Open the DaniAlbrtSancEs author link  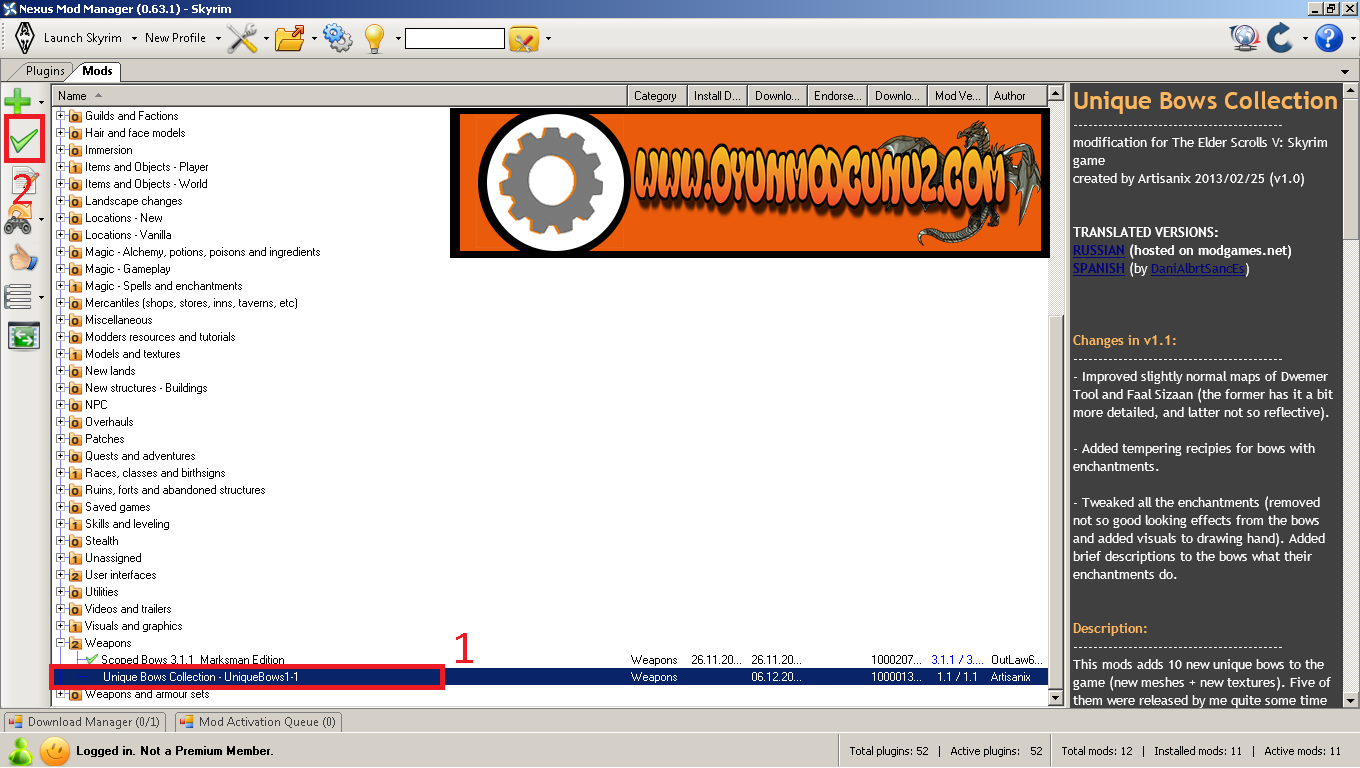click(x=1198, y=268)
